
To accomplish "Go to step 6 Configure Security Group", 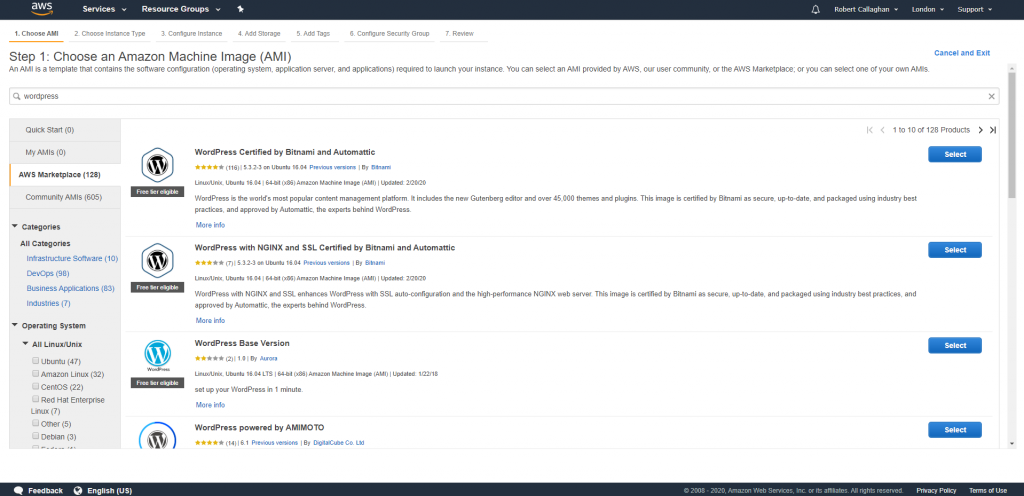I will [389, 33].
